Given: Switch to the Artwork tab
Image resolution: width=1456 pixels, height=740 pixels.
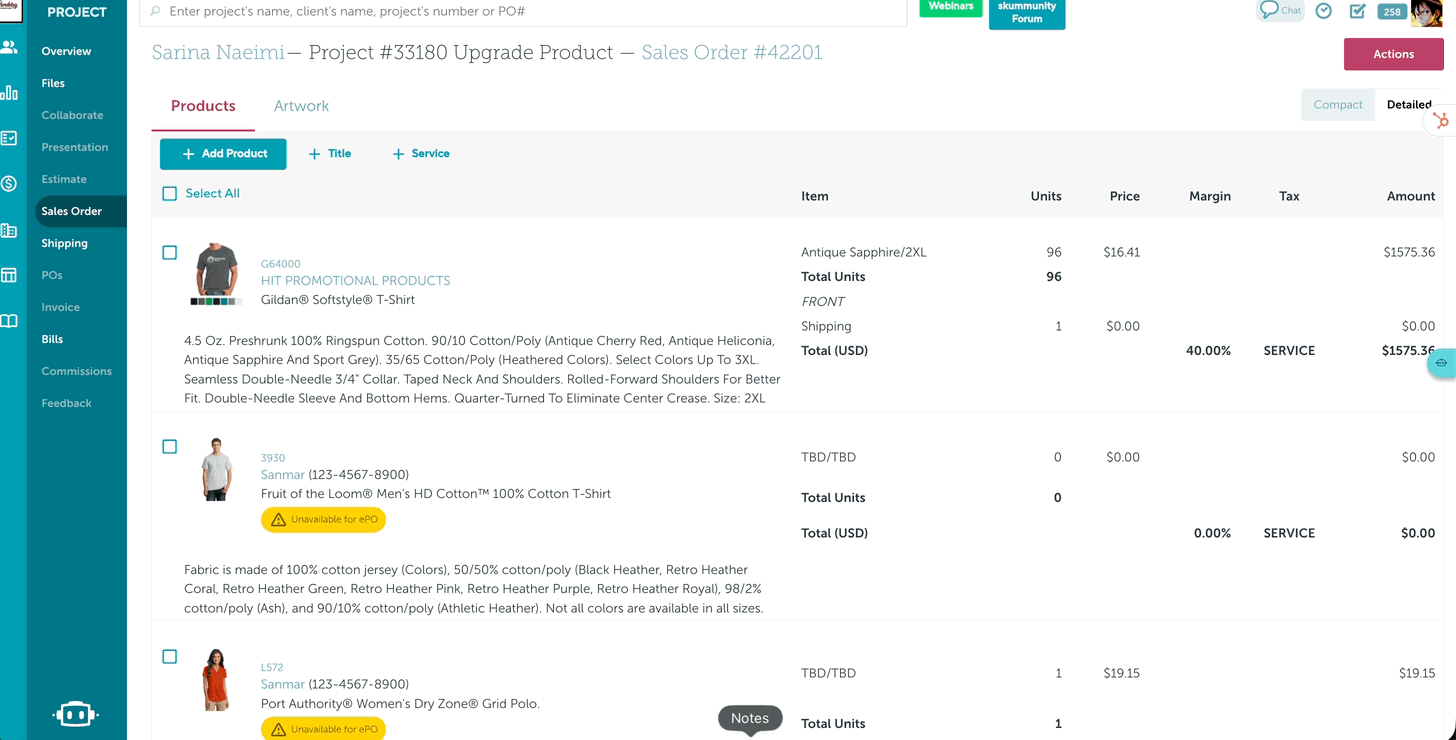Looking at the screenshot, I should (301, 106).
